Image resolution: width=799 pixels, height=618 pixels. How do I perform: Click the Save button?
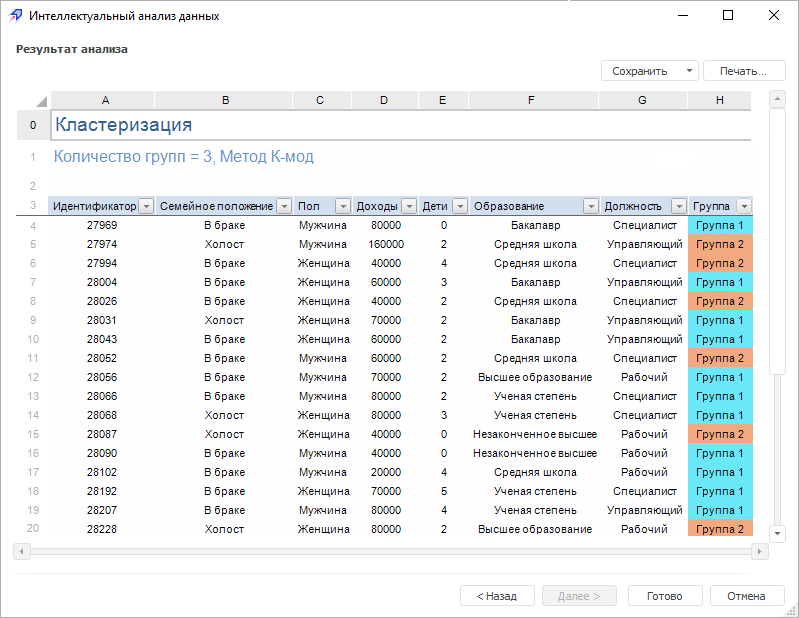click(x=640, y=71)
